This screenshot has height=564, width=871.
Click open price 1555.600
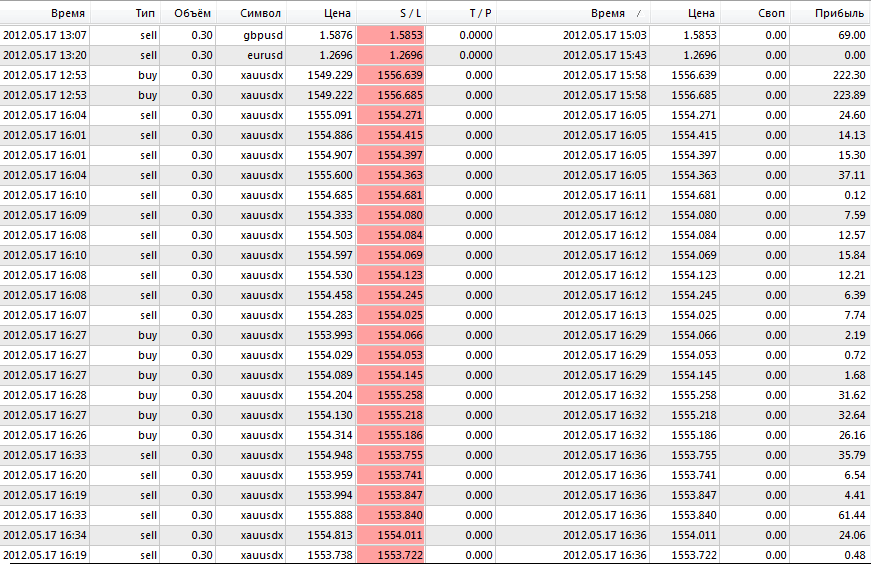330,176
